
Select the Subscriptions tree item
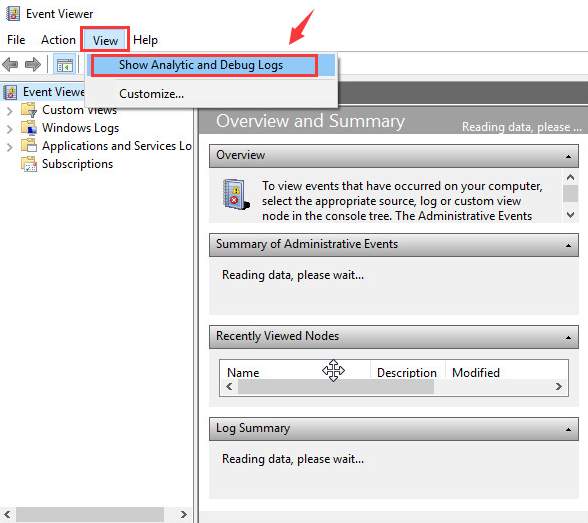pyautogui.click(x=77, y=164)
